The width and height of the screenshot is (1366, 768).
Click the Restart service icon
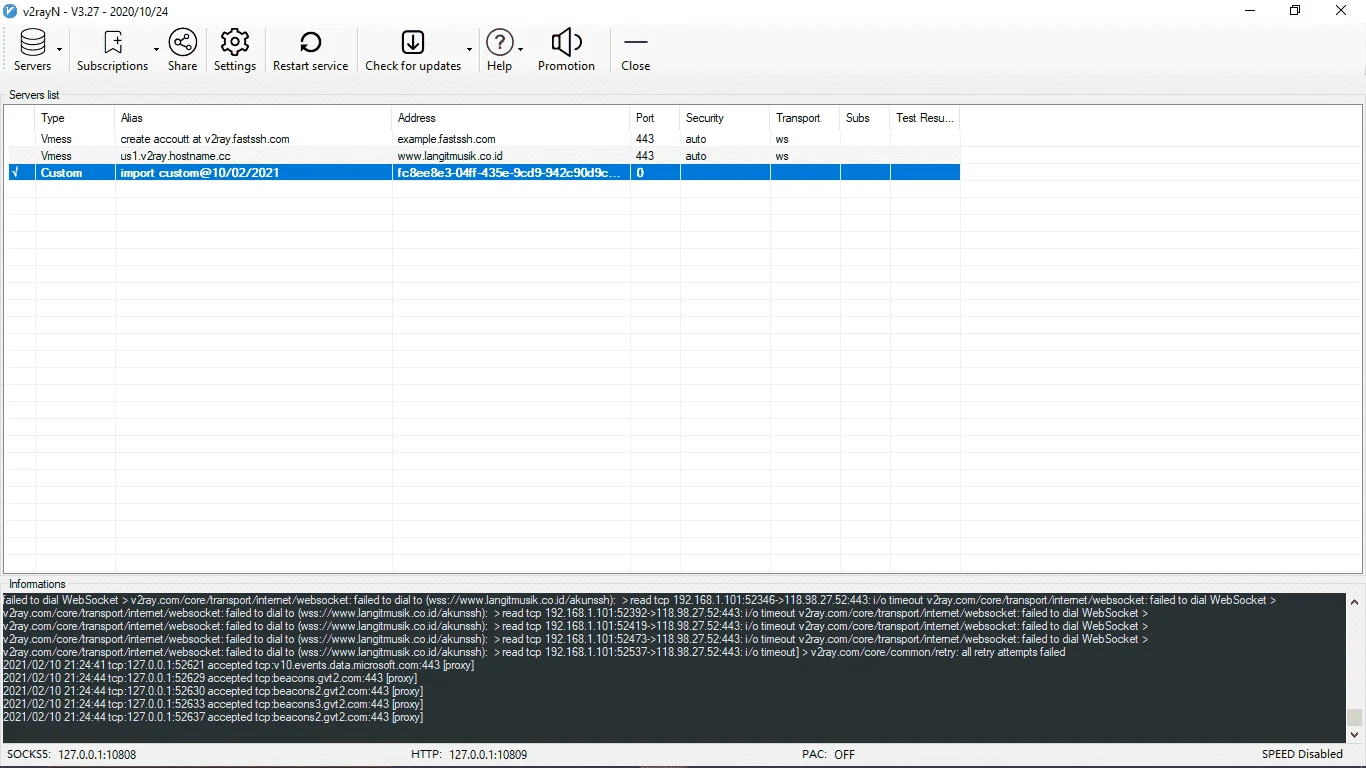point(311,42)
